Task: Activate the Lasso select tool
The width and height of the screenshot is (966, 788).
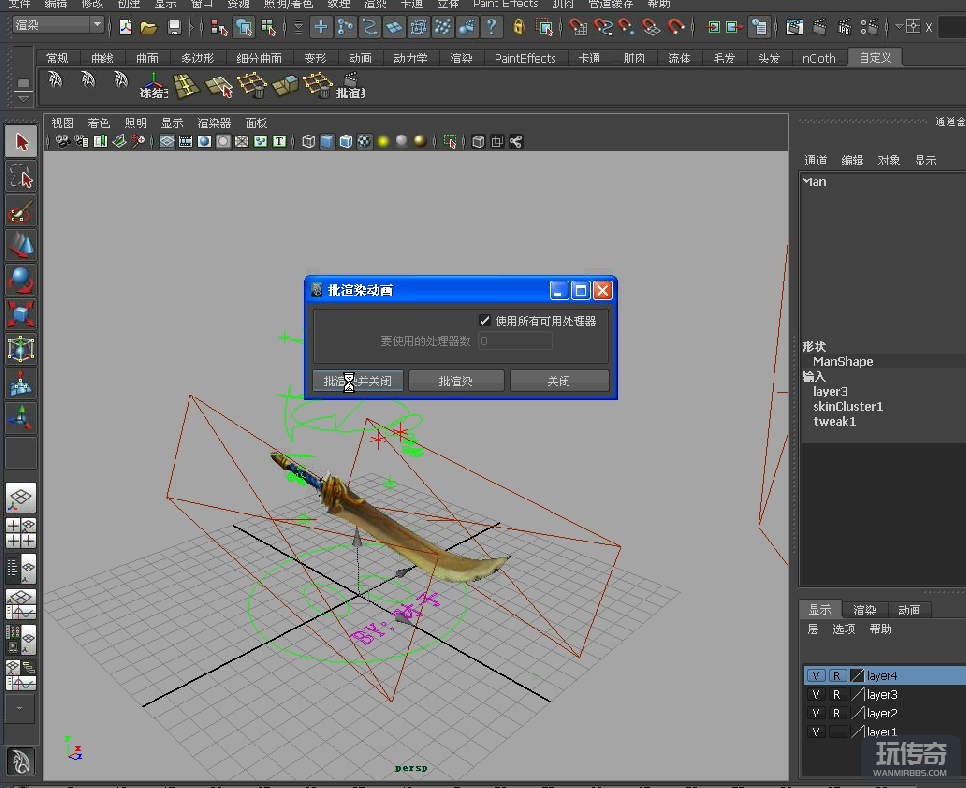Action: 21,176
